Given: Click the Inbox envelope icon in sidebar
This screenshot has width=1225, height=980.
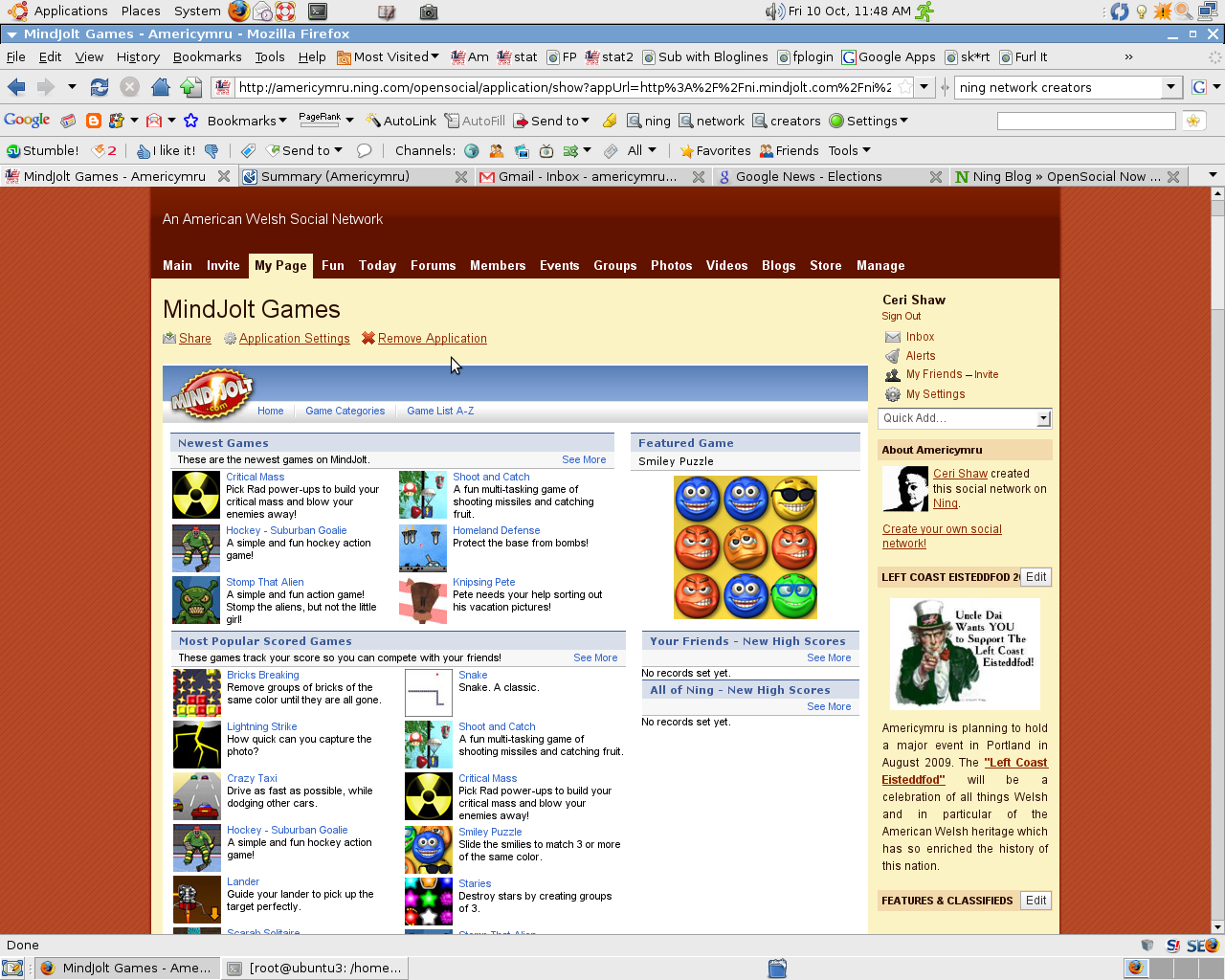Looking at the screenshot, I should point(893,337).
